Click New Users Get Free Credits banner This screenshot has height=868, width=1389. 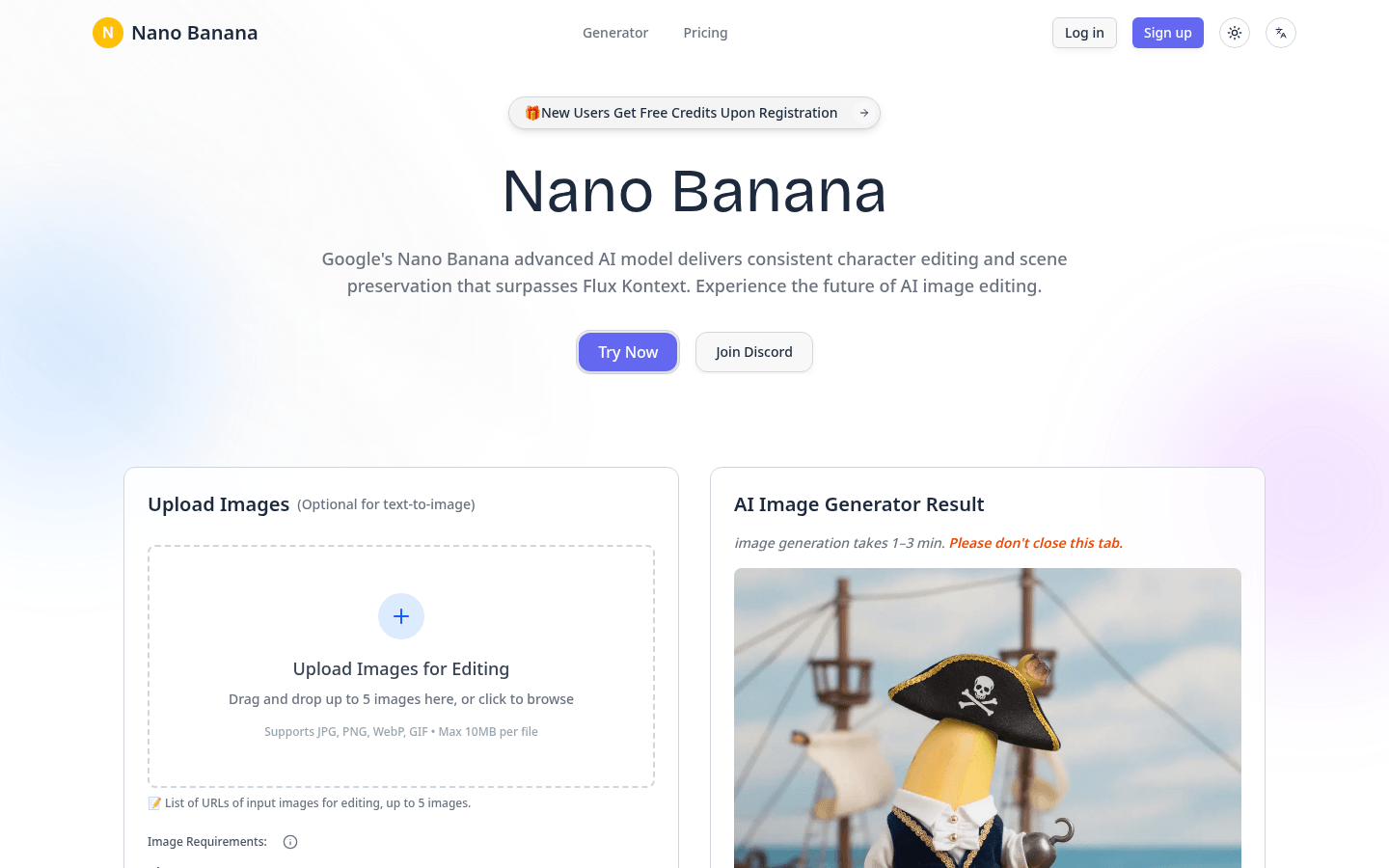click(x=694, y=113)
